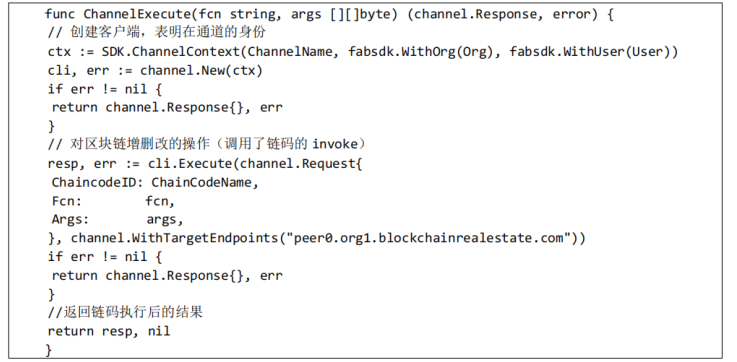Click the Args: field line
The height and width of the screenshot is (362, 737).
tap(118, 220)
